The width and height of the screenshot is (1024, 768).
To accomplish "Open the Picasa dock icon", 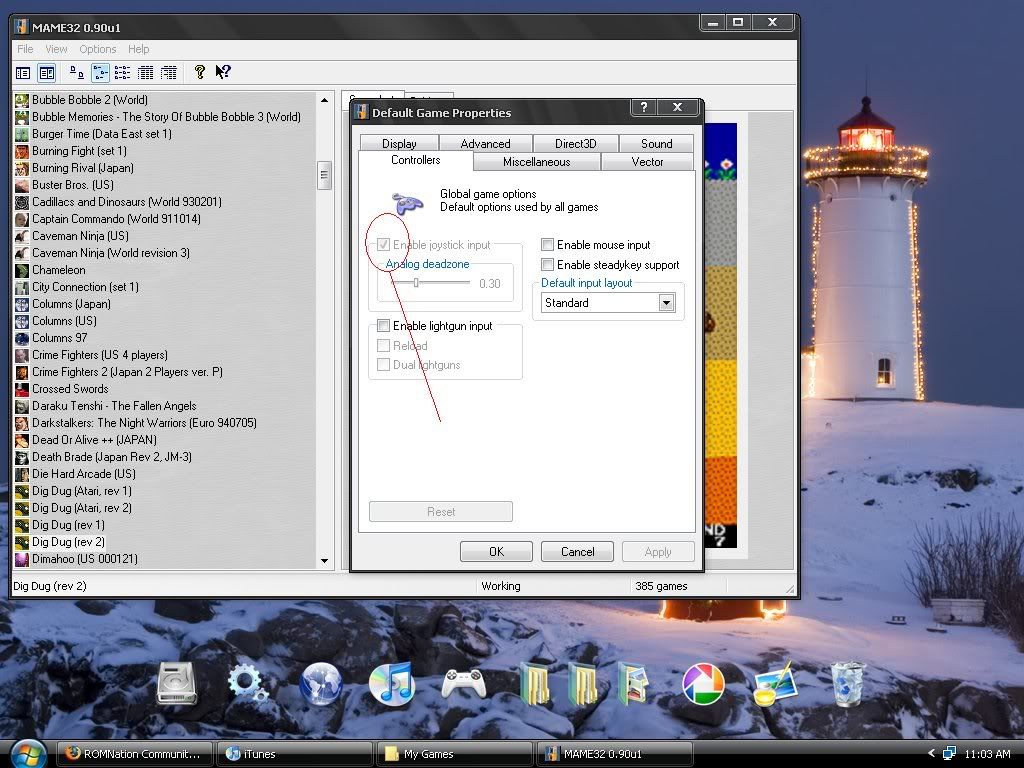I will [x=703, y=684].
